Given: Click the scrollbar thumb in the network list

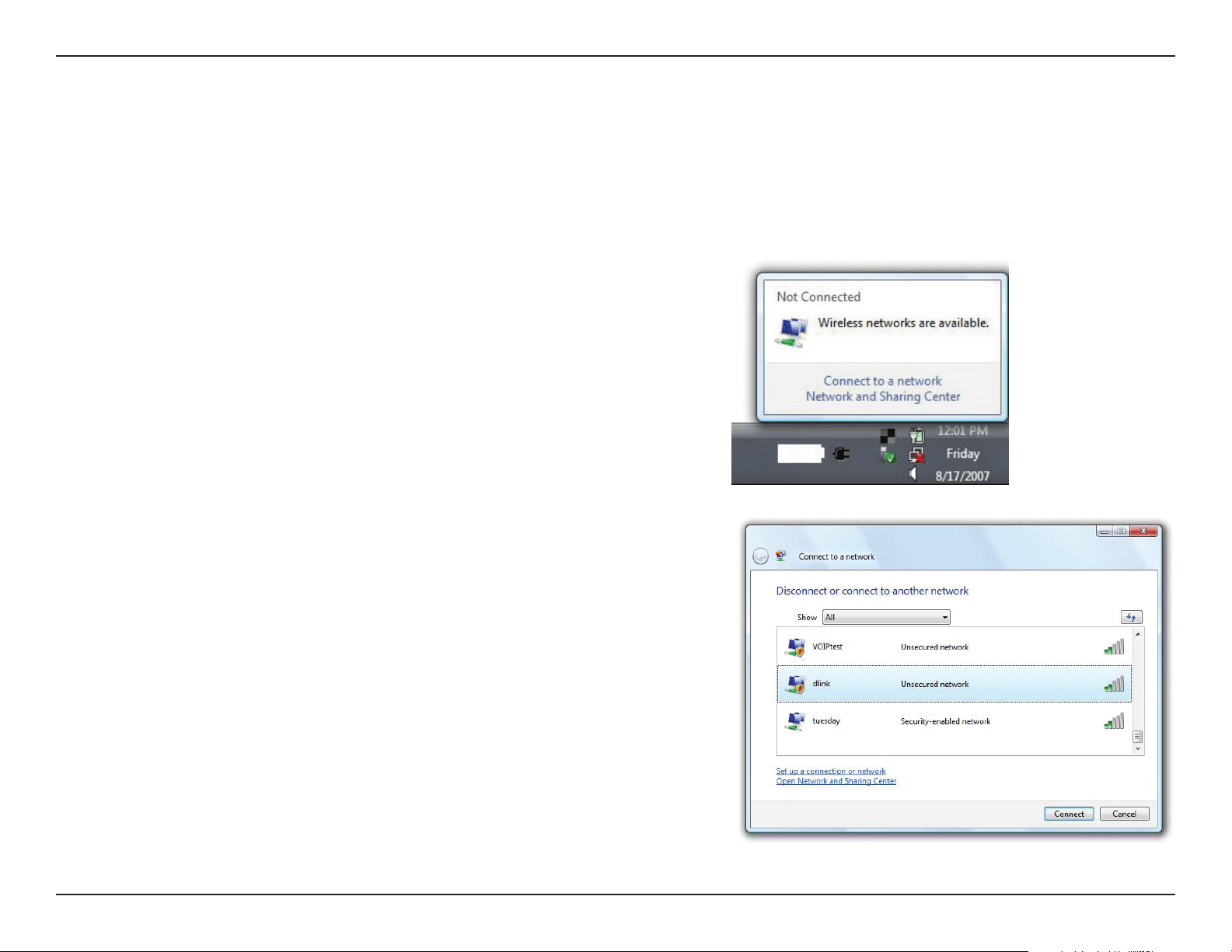Looking at the screenshot, I should (x=1138, y=736).
